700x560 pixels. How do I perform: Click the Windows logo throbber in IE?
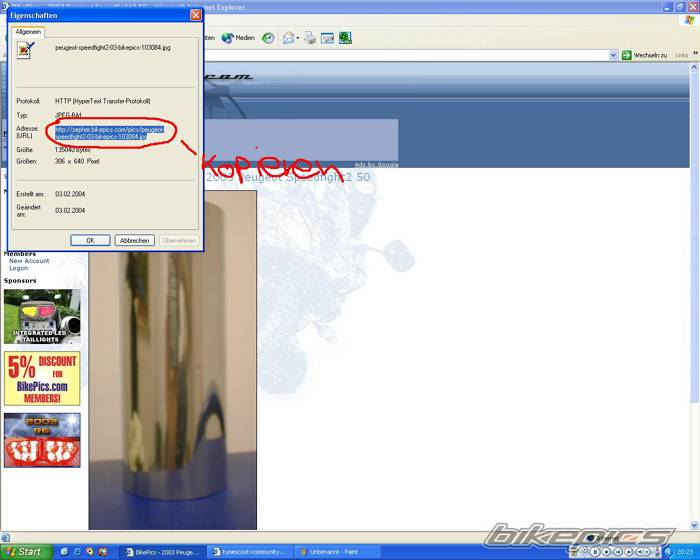(x=690, y=21)
